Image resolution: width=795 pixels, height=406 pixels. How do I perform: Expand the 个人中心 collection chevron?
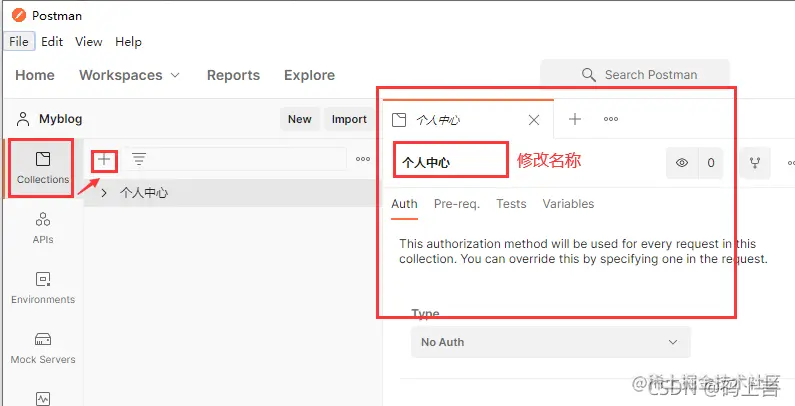104,193
